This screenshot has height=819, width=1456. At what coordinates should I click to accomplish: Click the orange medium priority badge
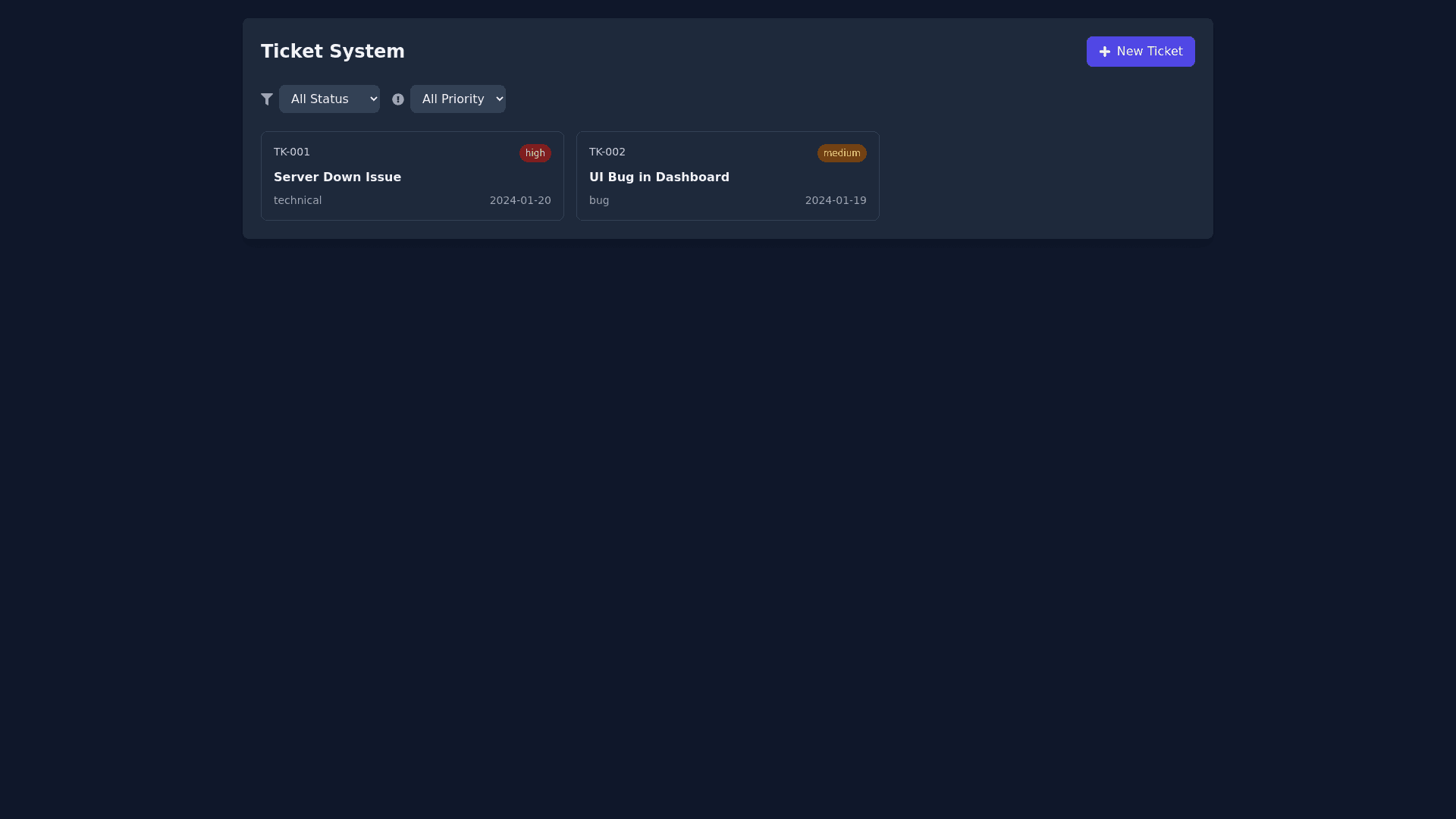[x=842, y=153]
